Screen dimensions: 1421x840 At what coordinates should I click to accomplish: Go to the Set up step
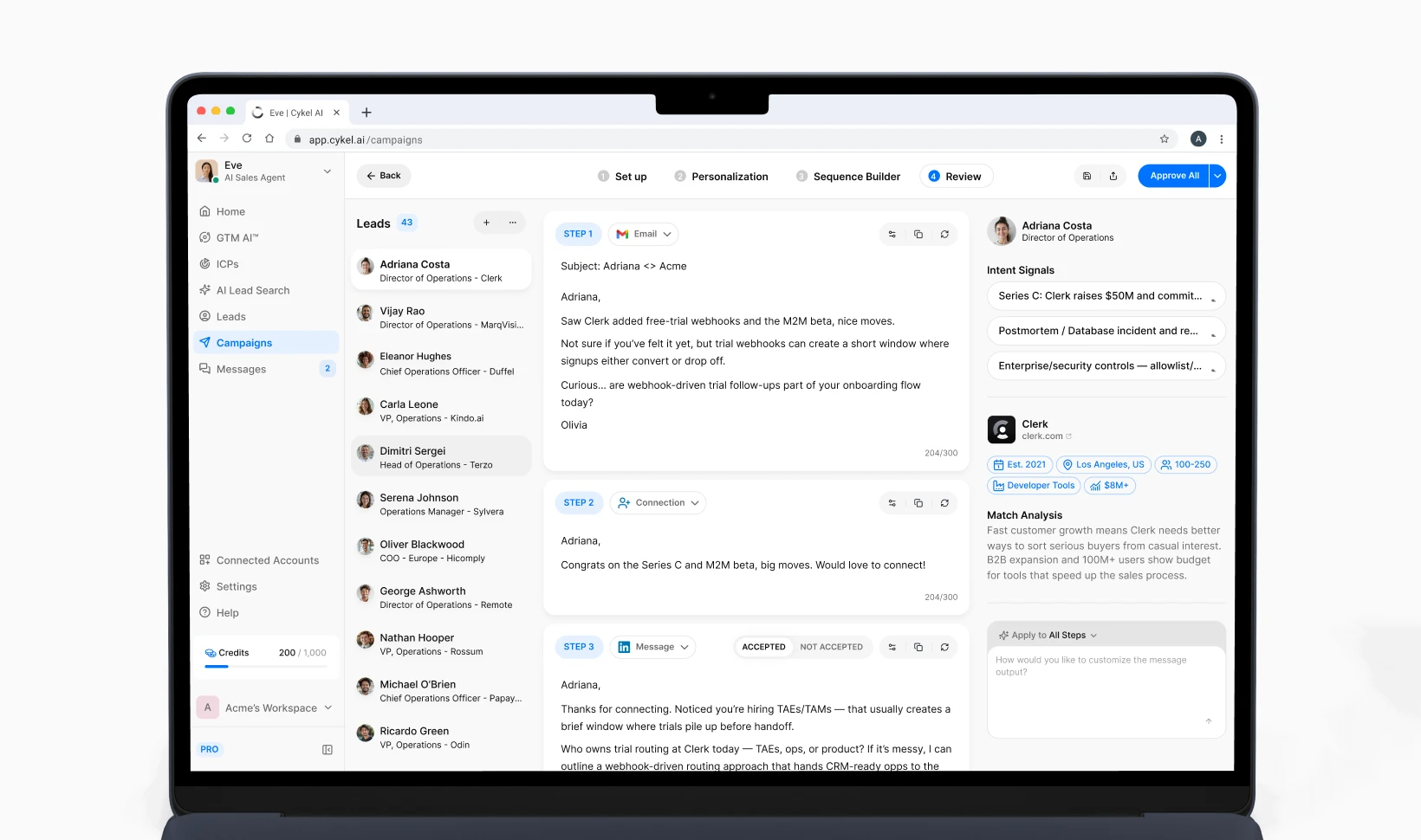click(x=622, y=177)
